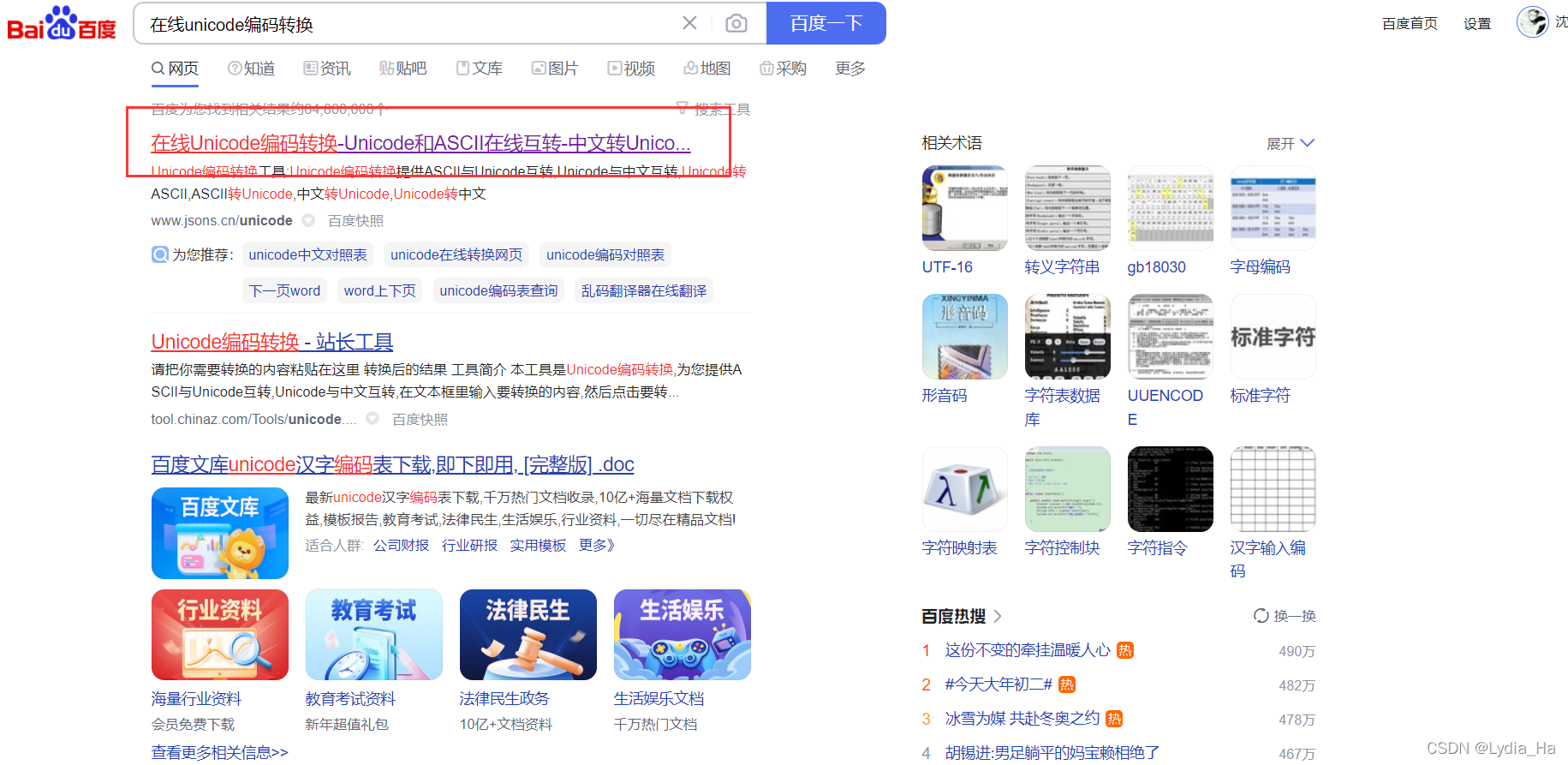The height and width of the screenshot is (765, 1568).
Task: Open 百度快照 for the jsons.cn result
Action: [355, 220]
